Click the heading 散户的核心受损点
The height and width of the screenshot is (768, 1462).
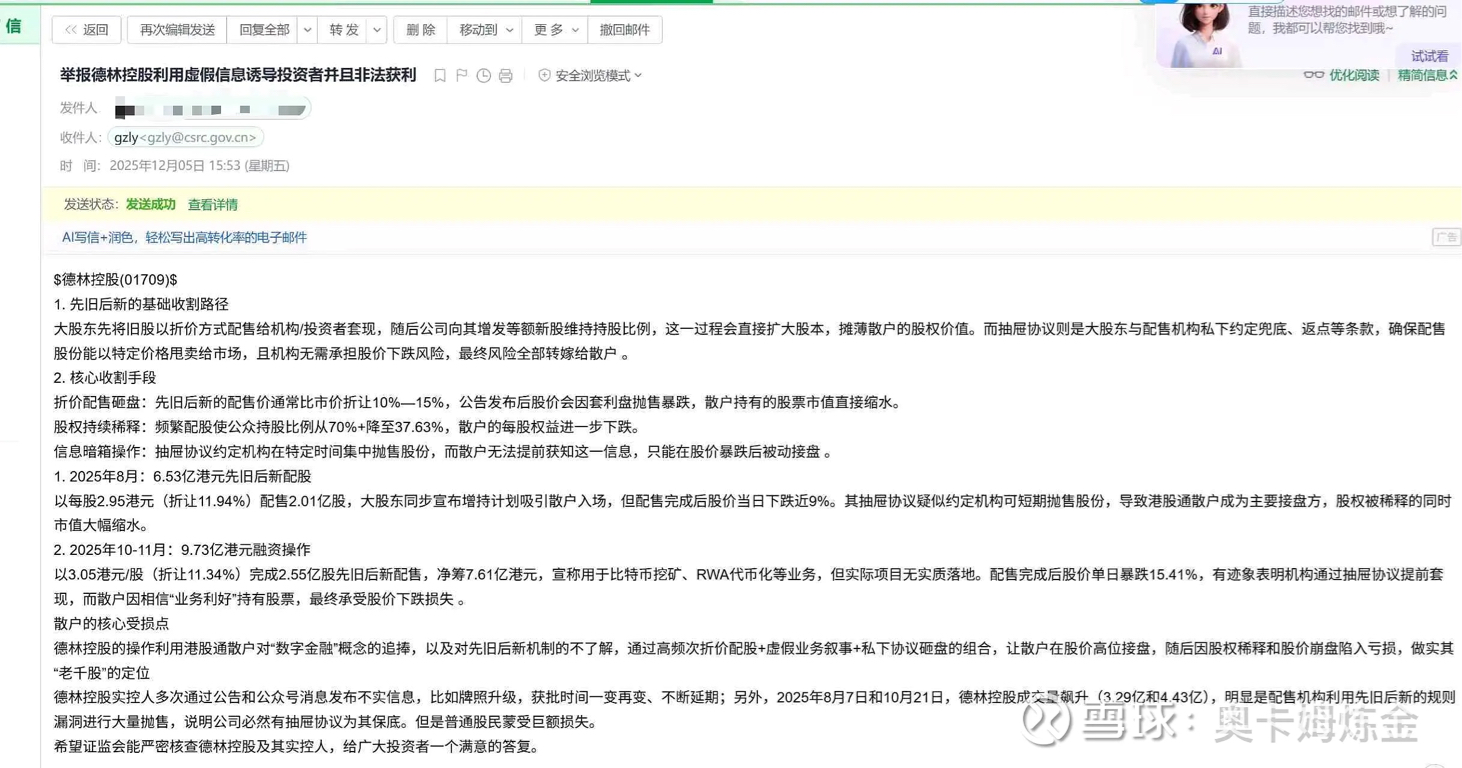pos(111,623)
